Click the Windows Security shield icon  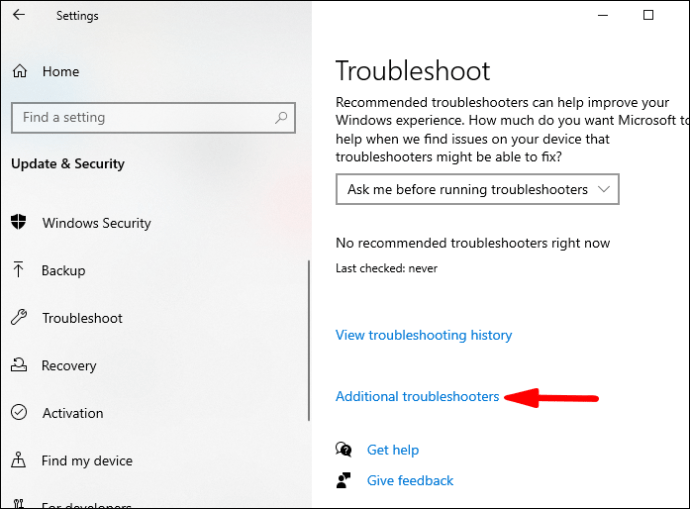pyautogui.click(x=18, y=222)
